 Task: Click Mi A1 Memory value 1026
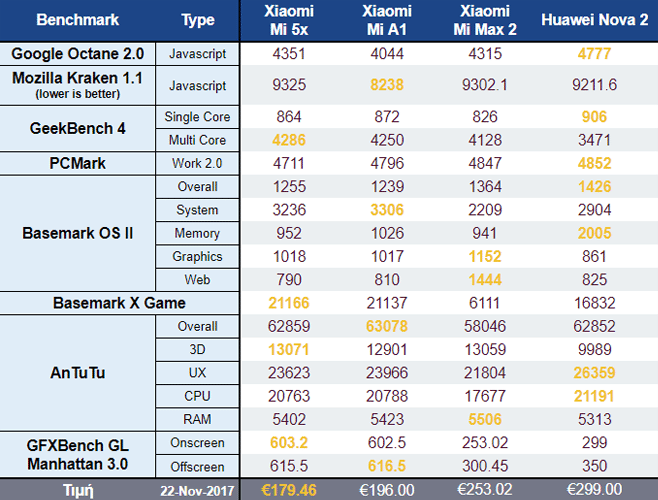click(387, 233)
